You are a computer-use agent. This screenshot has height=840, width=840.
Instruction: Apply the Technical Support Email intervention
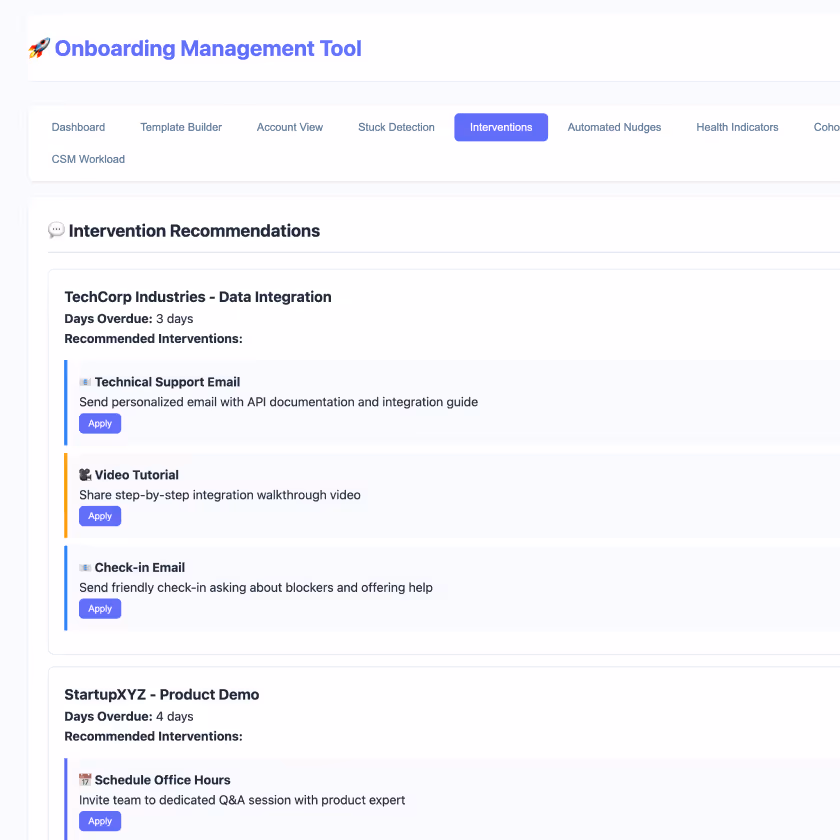coord(99,423)
